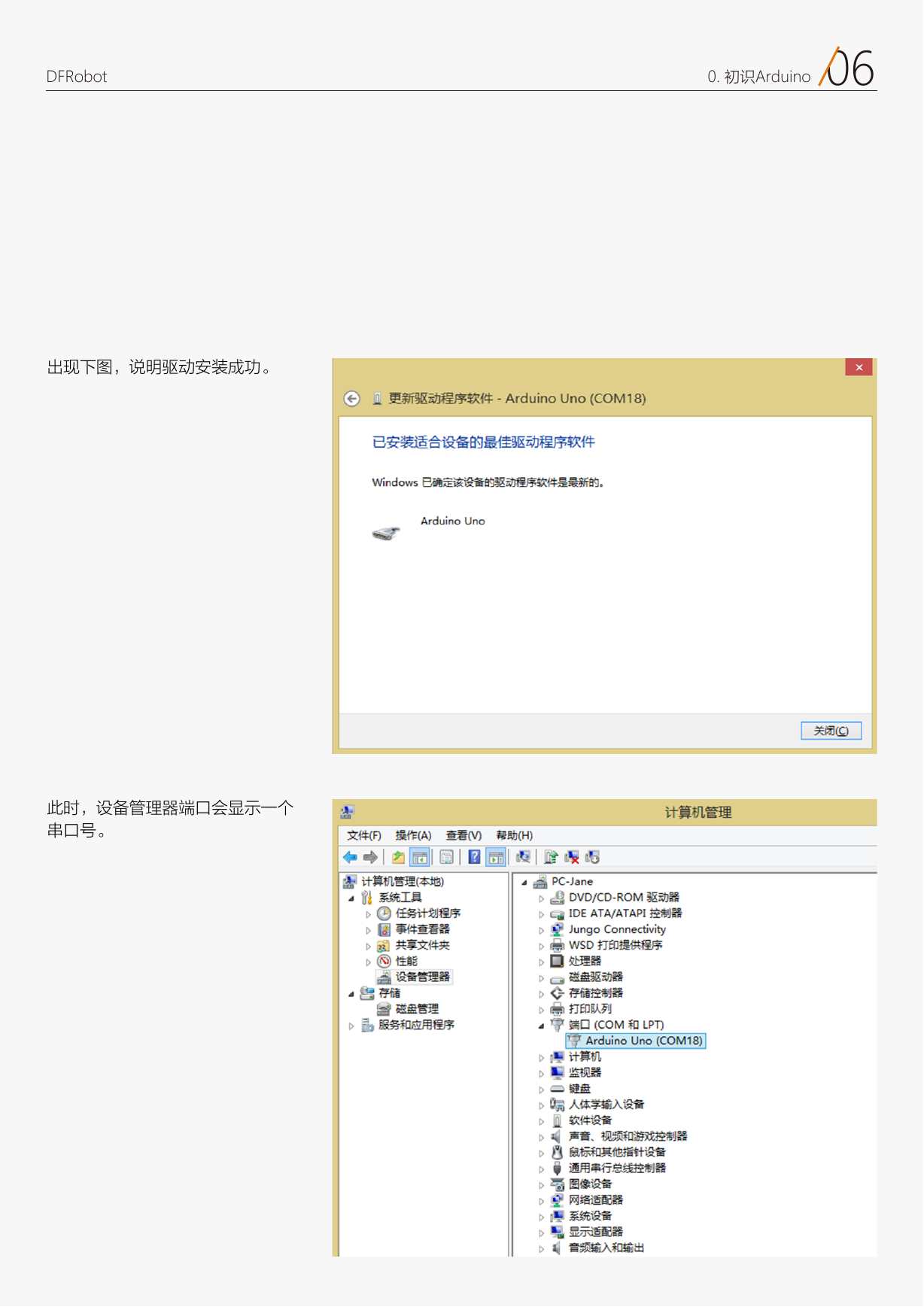Collapse the 存储 tree node
The width and height of the screenshot is (924, 1307).
point(351,993)
